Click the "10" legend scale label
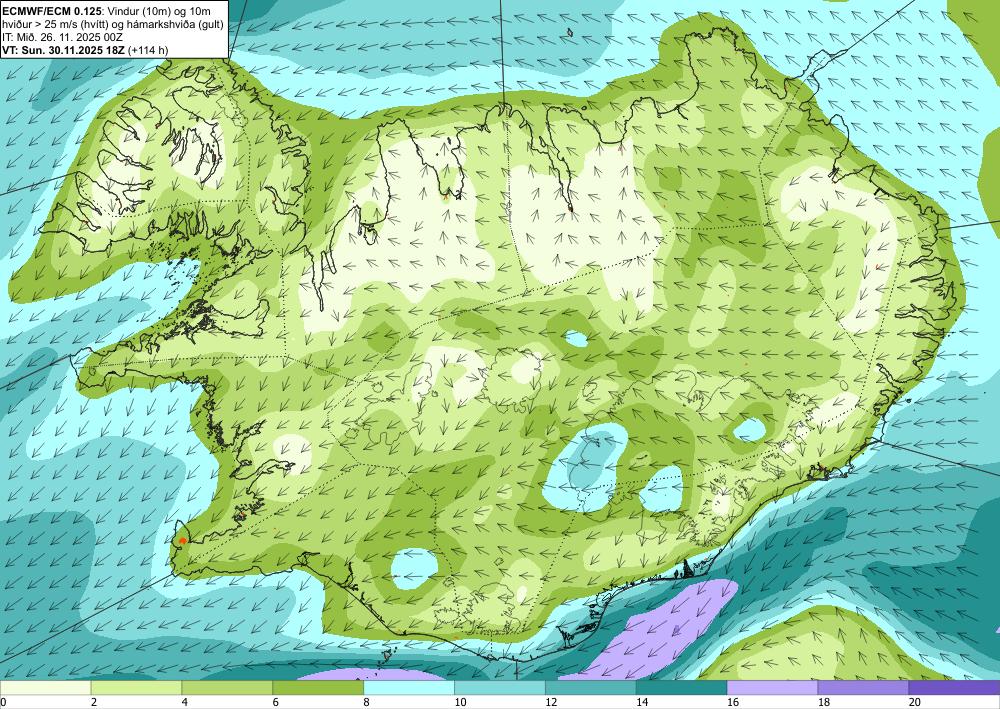The height and width of the screenshot is (709, 1000). (x=460, y=703)
